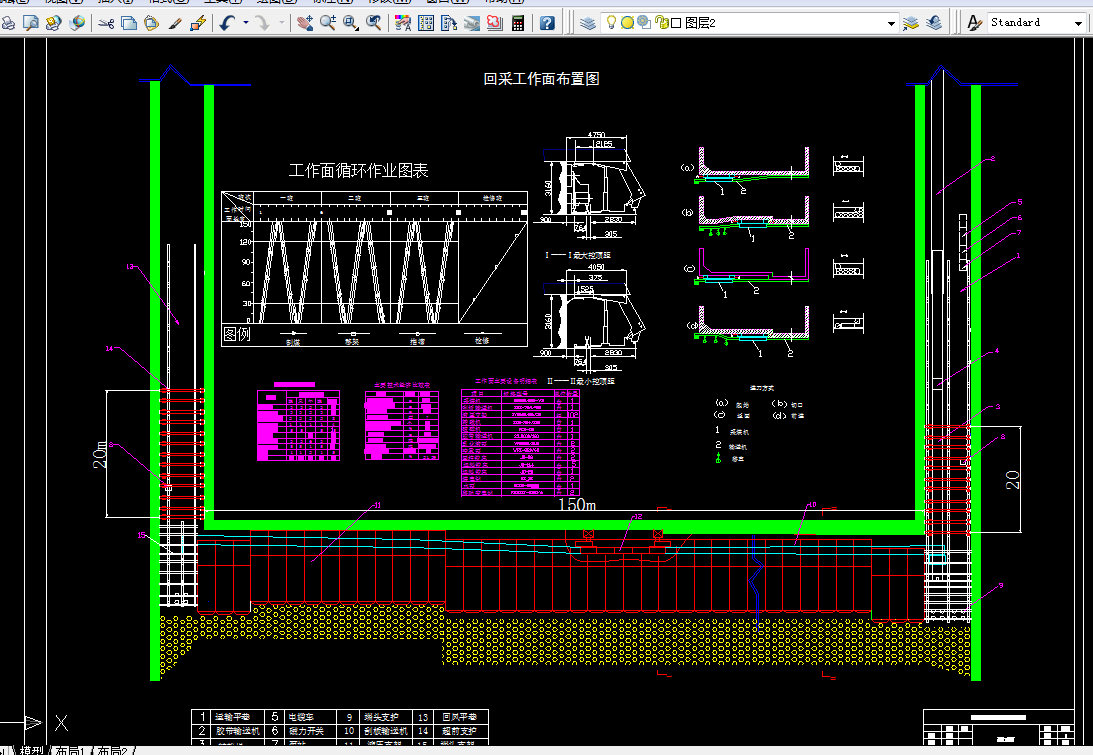Click table cell 电缆车
Viewport: 1093px width, 755px height.
[301, 717]
